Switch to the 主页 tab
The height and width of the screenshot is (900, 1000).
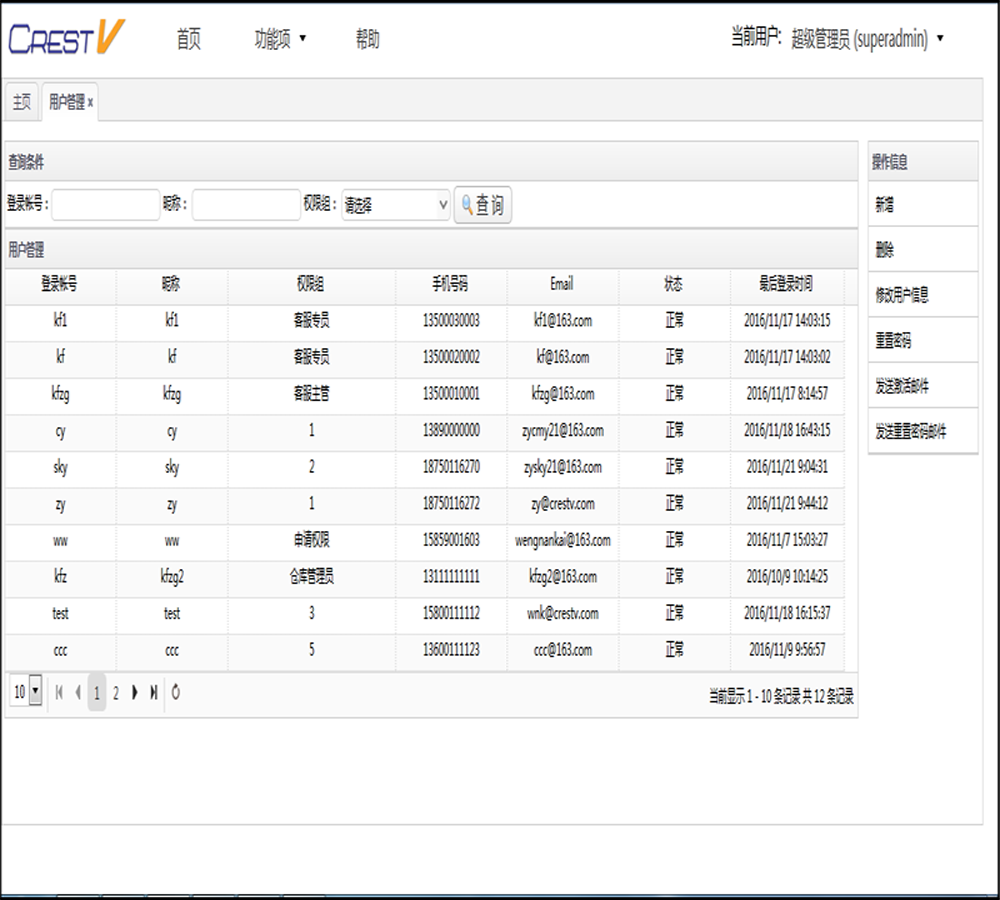point(21,102)
